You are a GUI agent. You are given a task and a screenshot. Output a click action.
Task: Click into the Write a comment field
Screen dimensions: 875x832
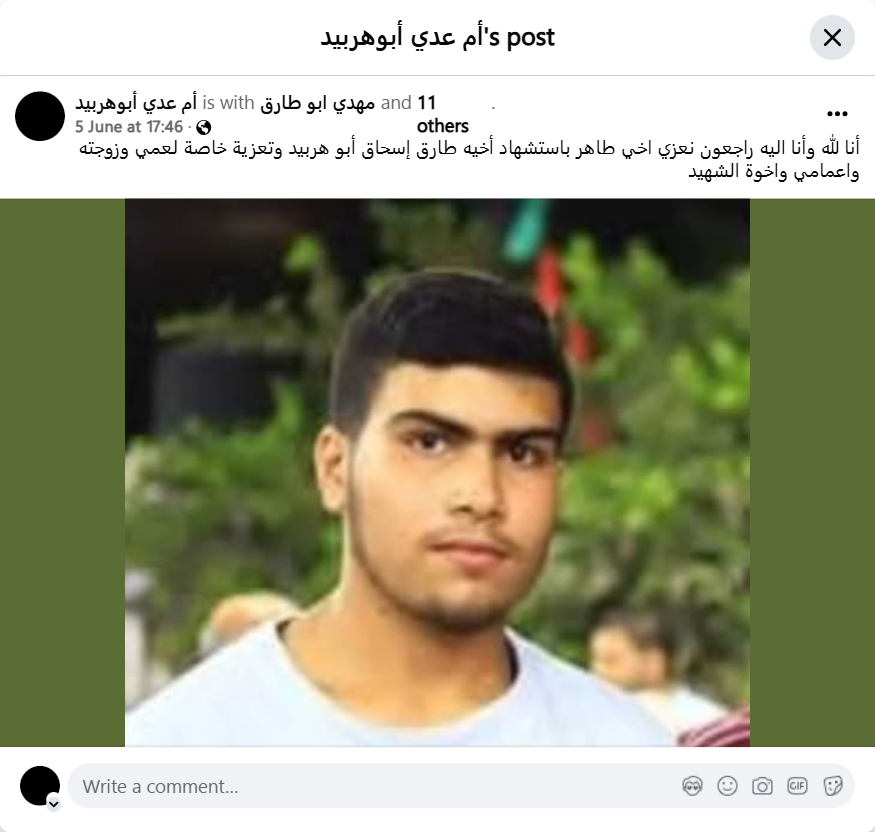pyautogui.click(x=379, y=786)
